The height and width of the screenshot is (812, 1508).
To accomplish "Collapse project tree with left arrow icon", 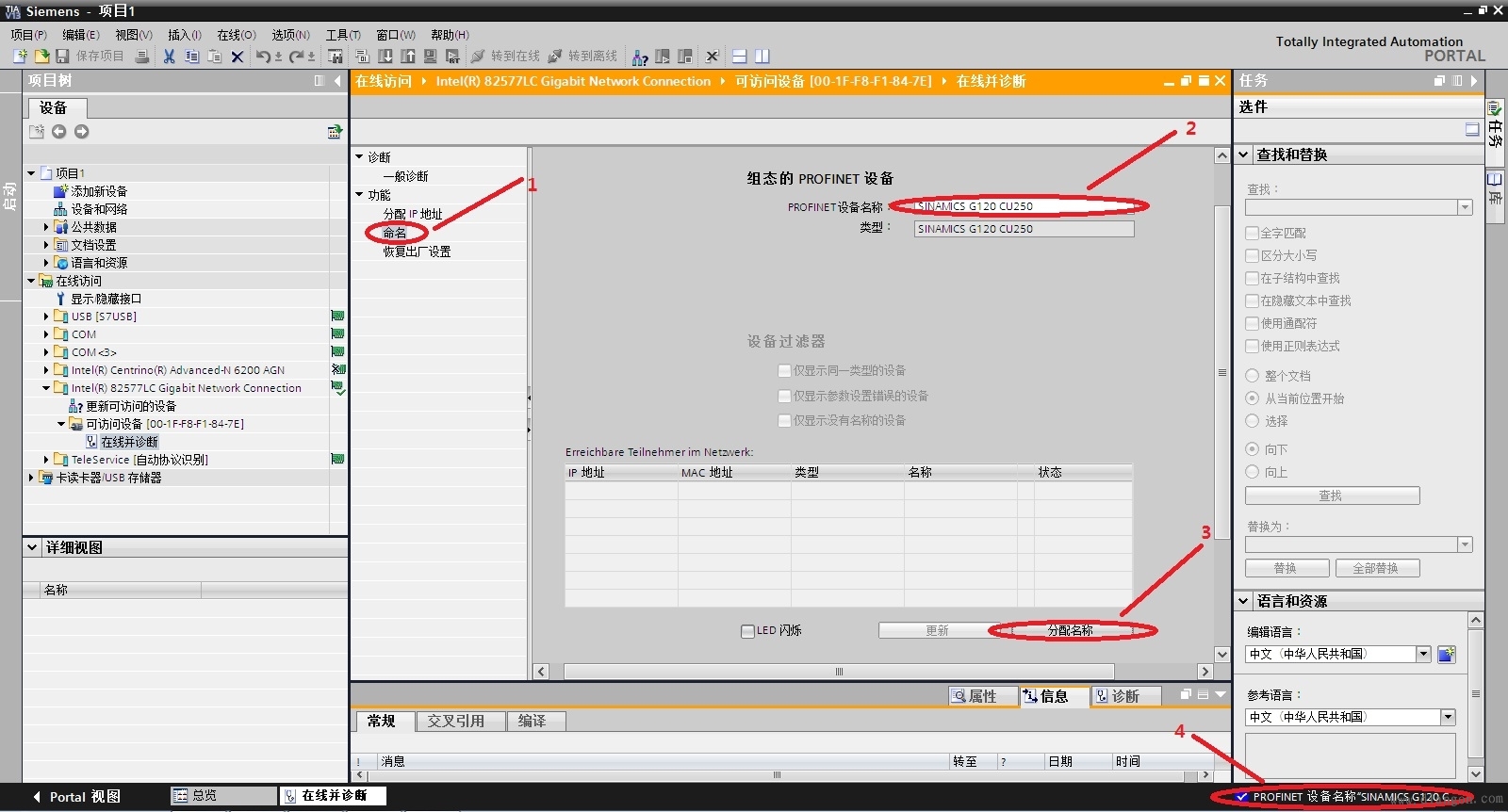I will click(337, 81).
